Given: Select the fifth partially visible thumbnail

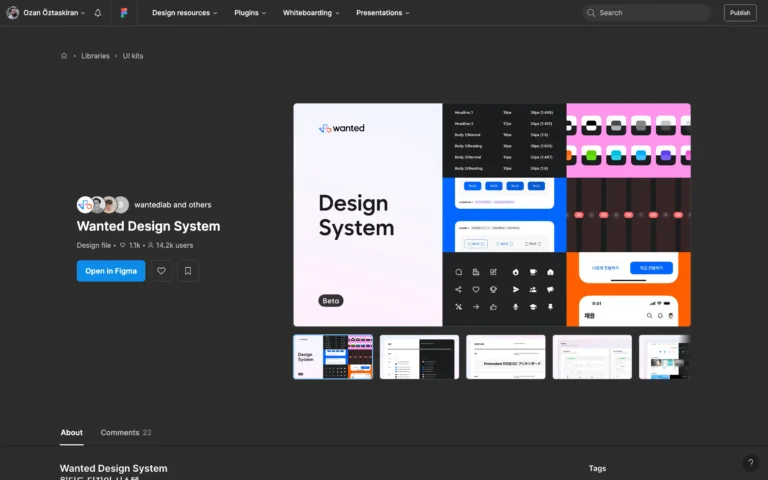Looking at the screenshot, I should (x=665, y=357).
